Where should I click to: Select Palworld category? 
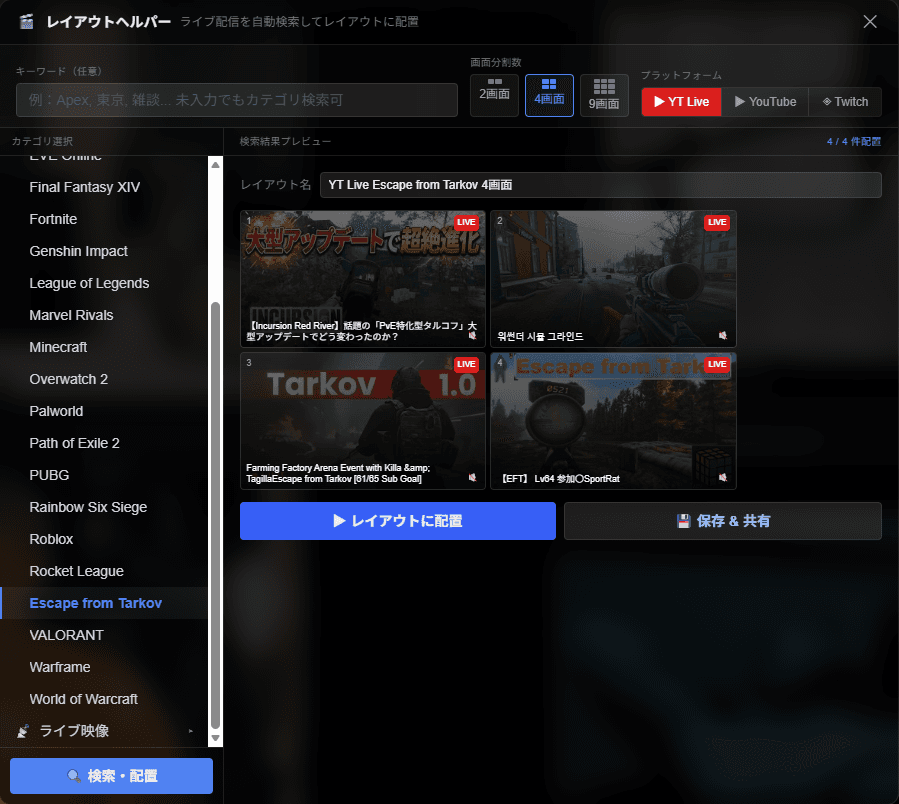[104, 411]
